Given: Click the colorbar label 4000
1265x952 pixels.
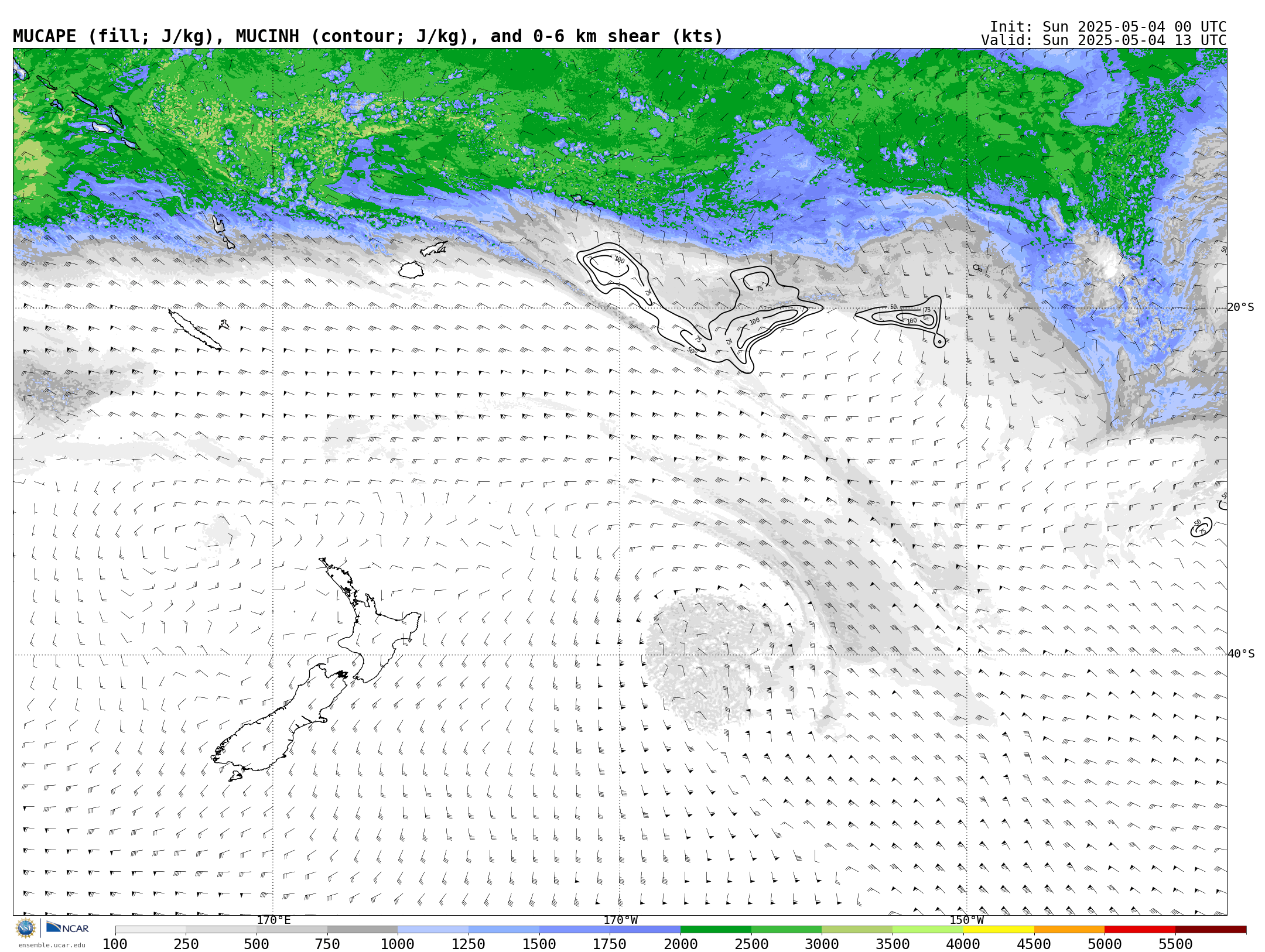Looking at the screenshot, I should click(x=963, y=944).
